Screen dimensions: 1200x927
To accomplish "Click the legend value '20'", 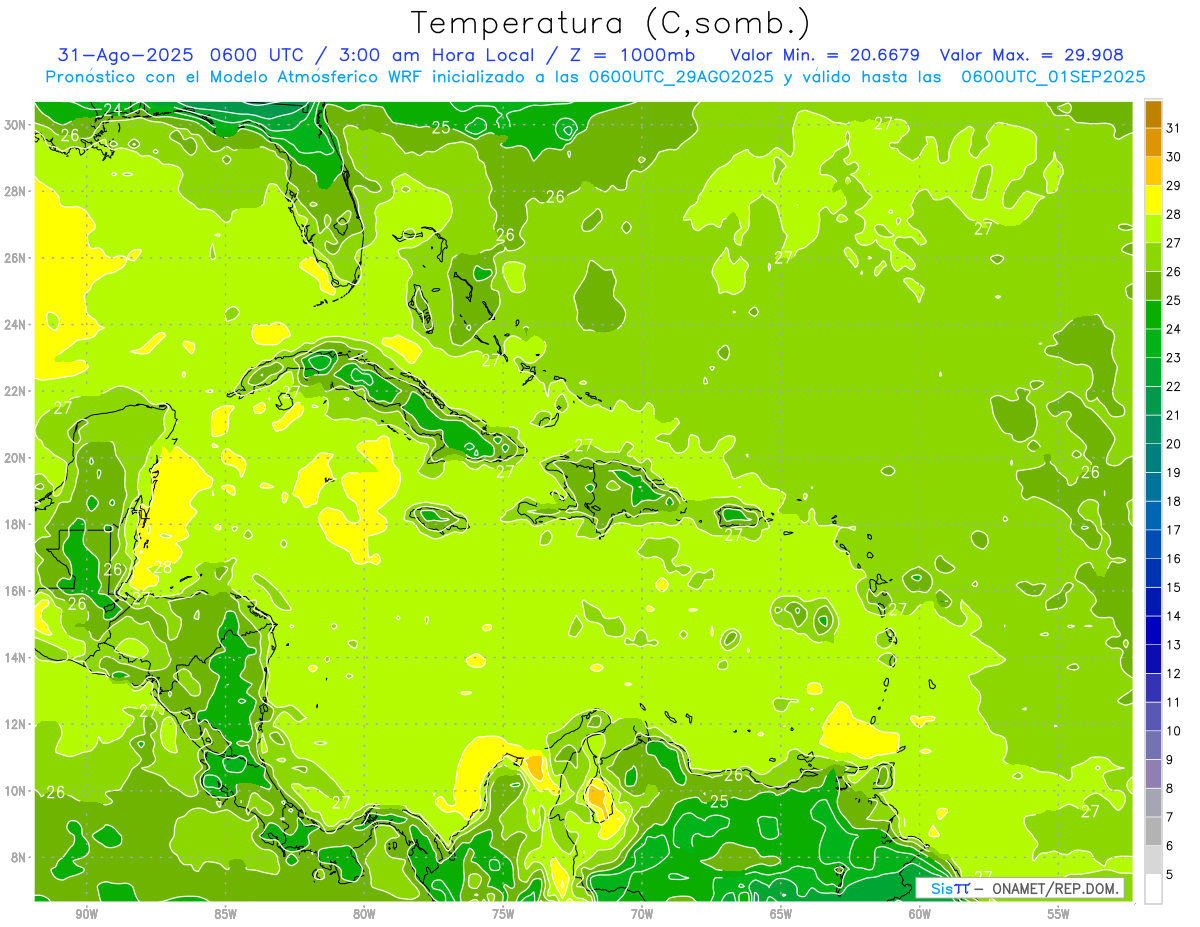I will (1174, 444).
